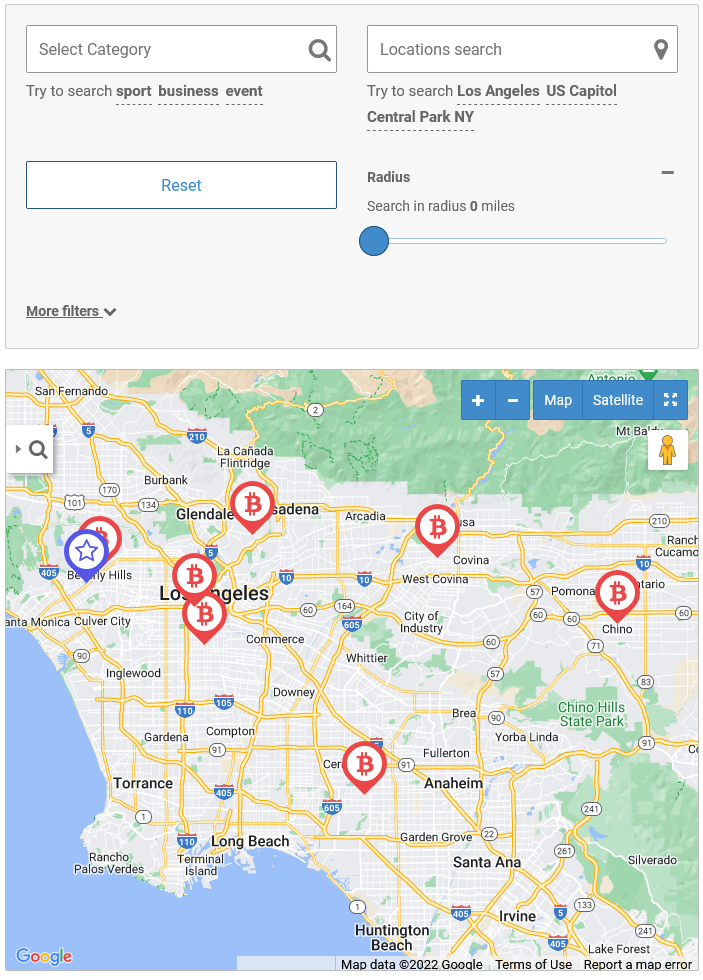Click the Santa Ana map label

[x=487, y=862]
